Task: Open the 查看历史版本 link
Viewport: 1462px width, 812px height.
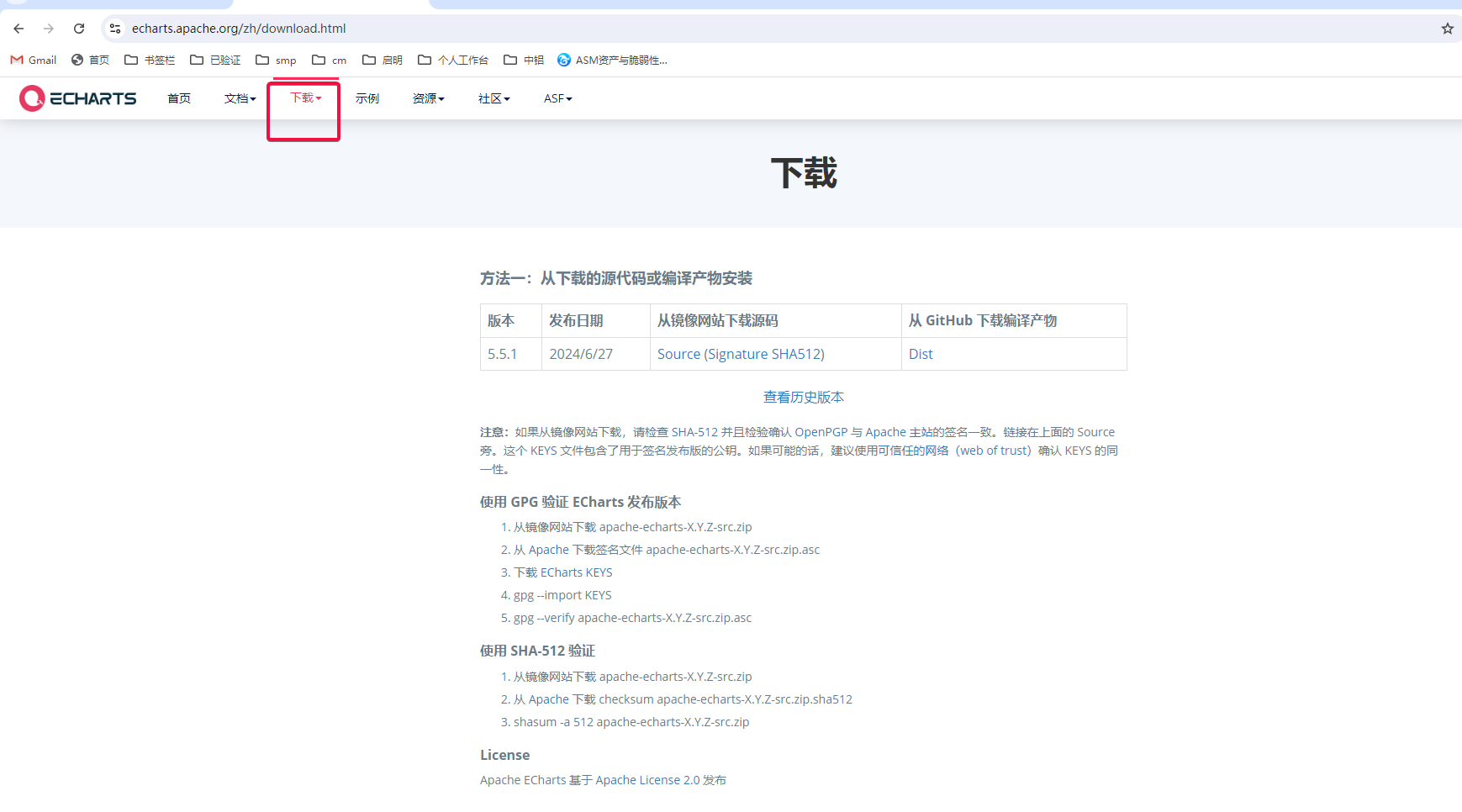Action: pyautogui.click(x=804, y=397)
